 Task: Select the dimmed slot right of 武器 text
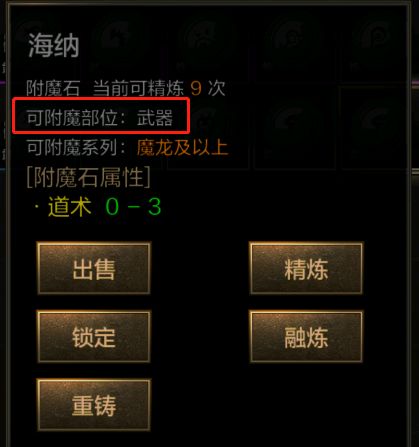tap(208, 125)
